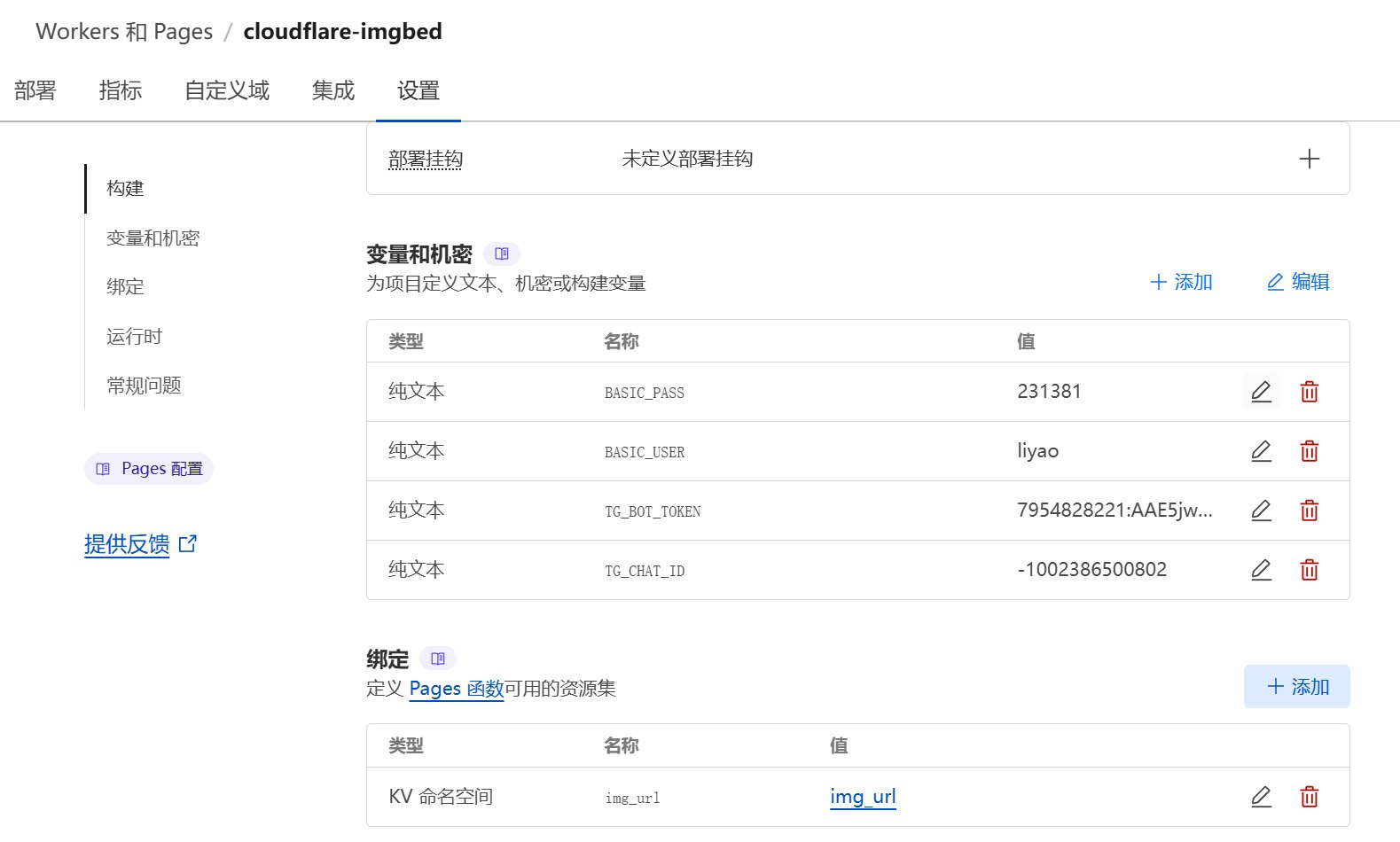Select the truncated token value 7954828221:AAE5jw...
The image size is (1400, 842).
click(x=1115, y=511)
